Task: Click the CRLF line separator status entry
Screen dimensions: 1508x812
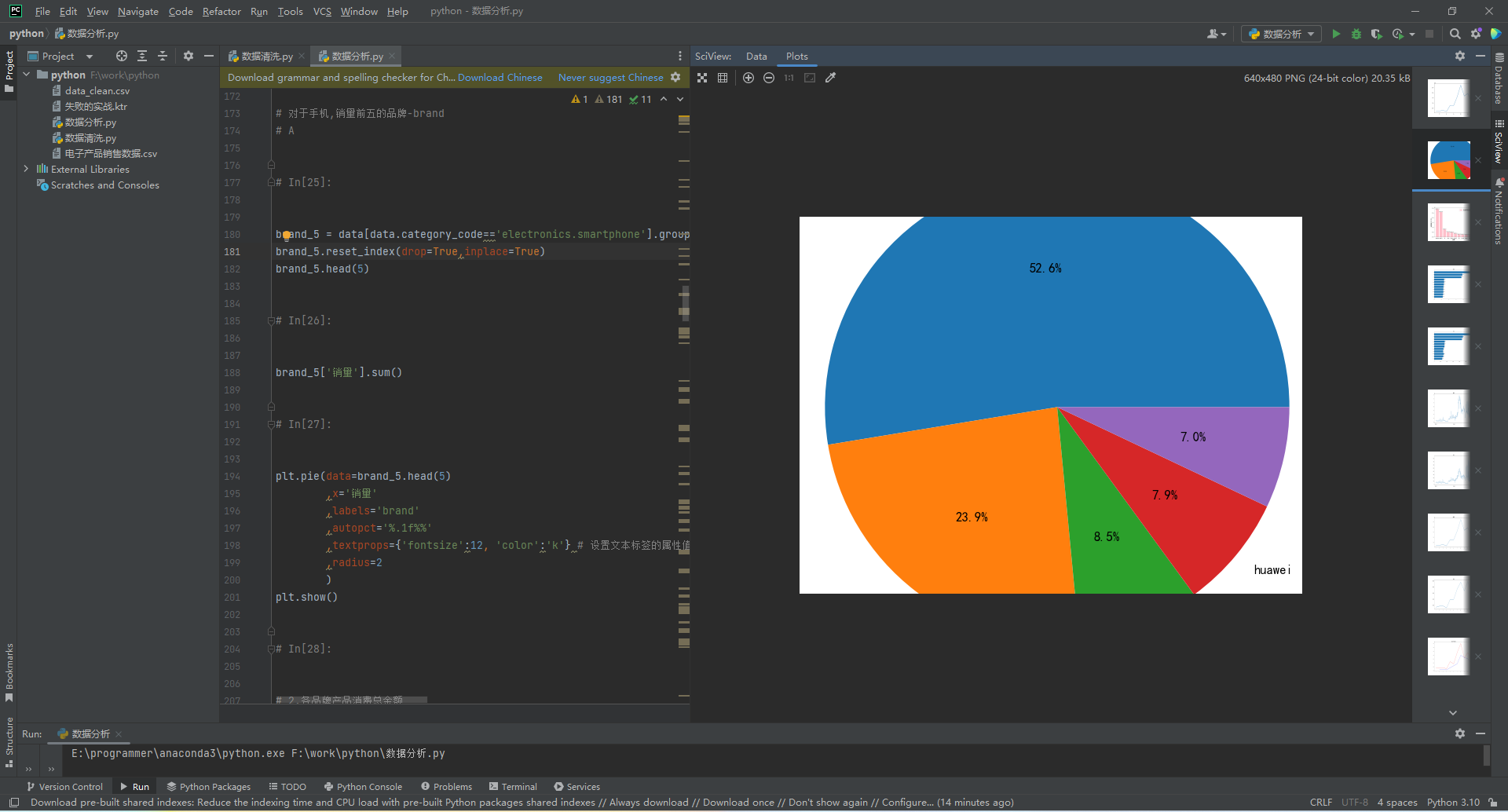Action: [1321, 802]
